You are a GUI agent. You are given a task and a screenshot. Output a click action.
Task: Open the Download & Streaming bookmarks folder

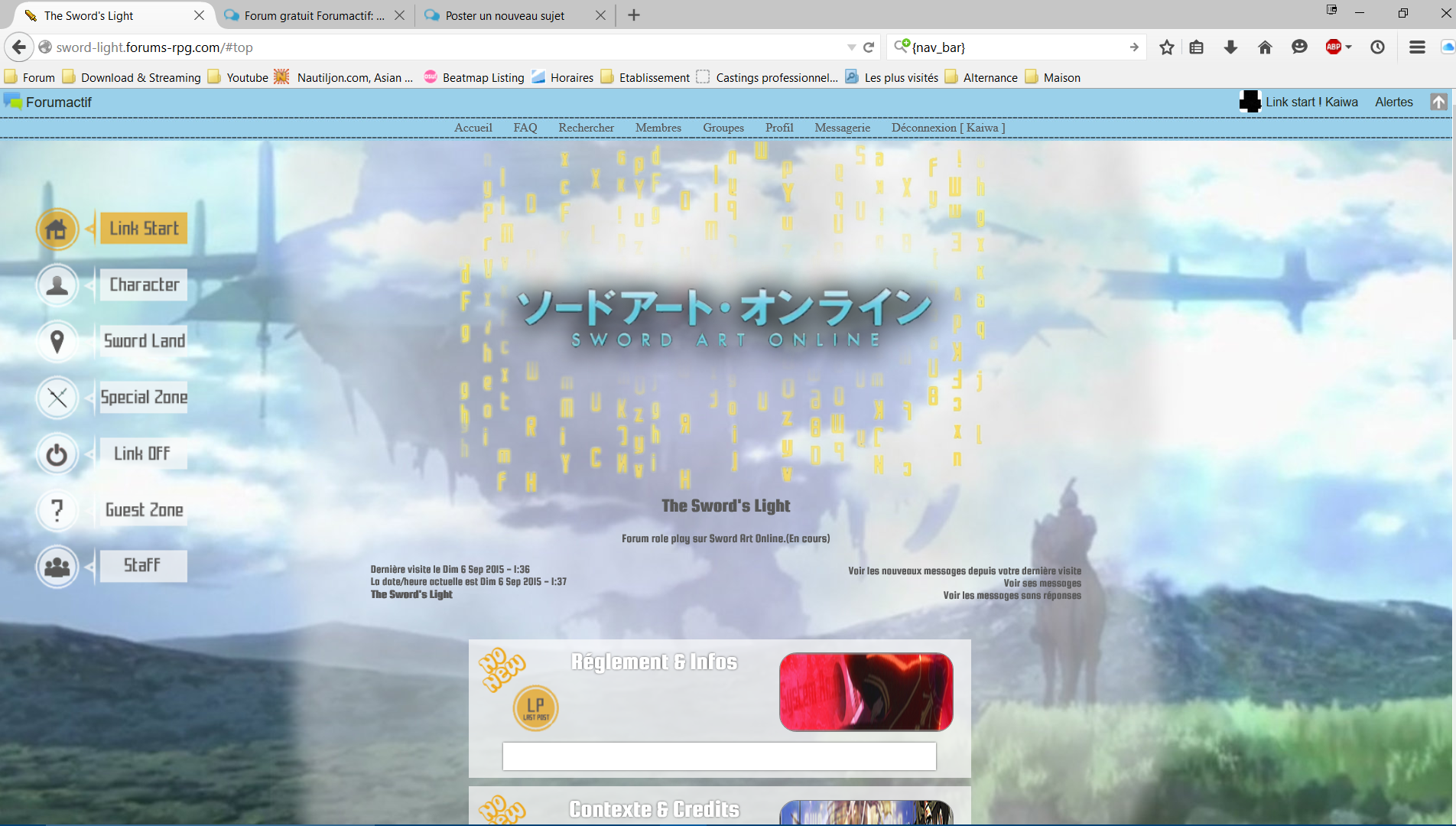132,77
